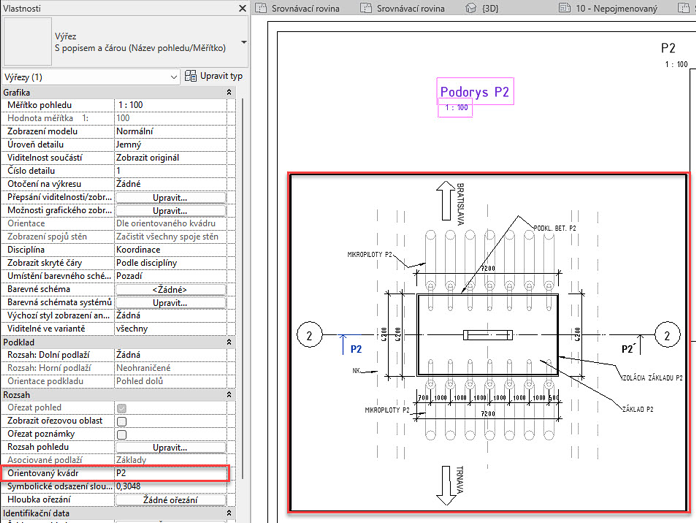Open the viewport type selector dropdown
This screenshot has height=523, width=696.
tap(244, 43)
